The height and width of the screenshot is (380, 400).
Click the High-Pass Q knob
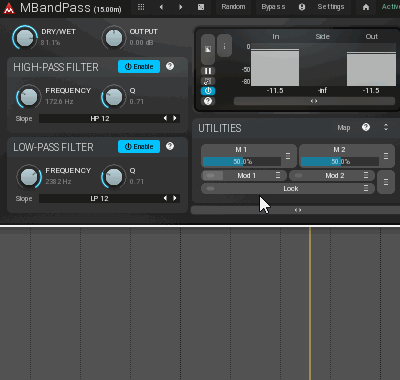(114, 97)
